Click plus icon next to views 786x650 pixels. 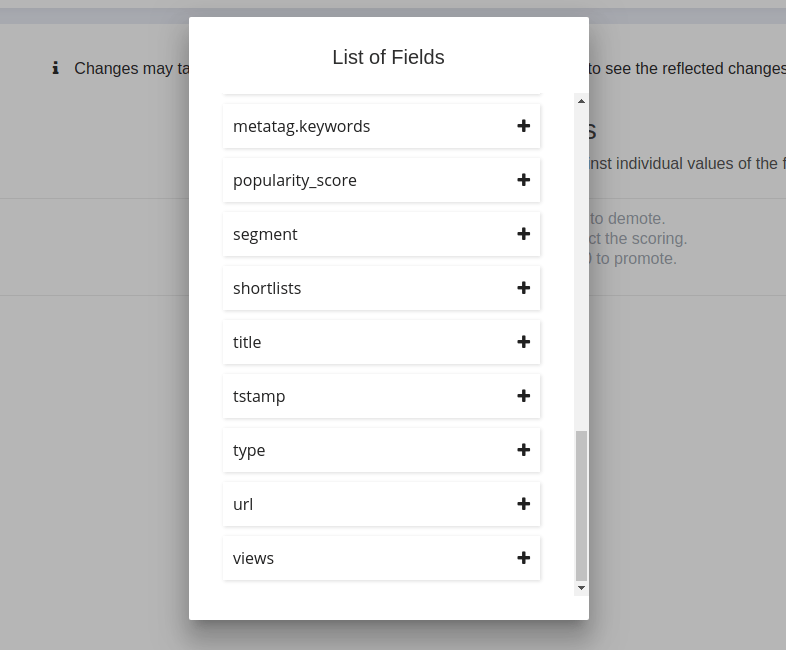click(523, 558)
